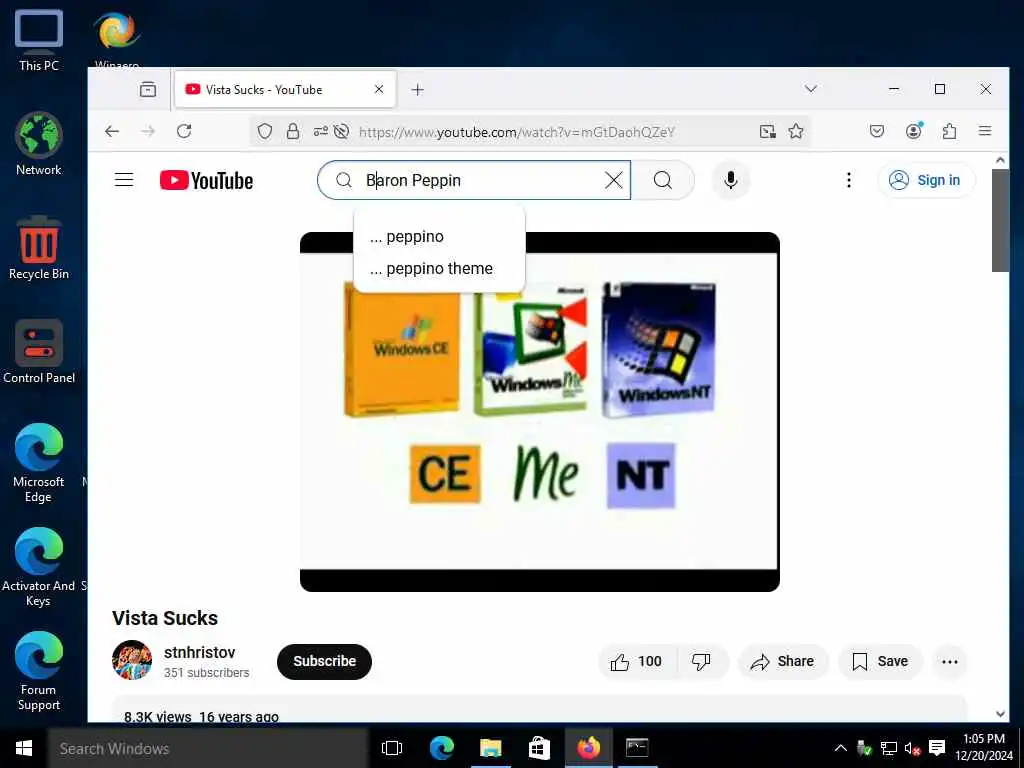
Task: Select the This PC desktop icon
Action: tap(39, 40)
